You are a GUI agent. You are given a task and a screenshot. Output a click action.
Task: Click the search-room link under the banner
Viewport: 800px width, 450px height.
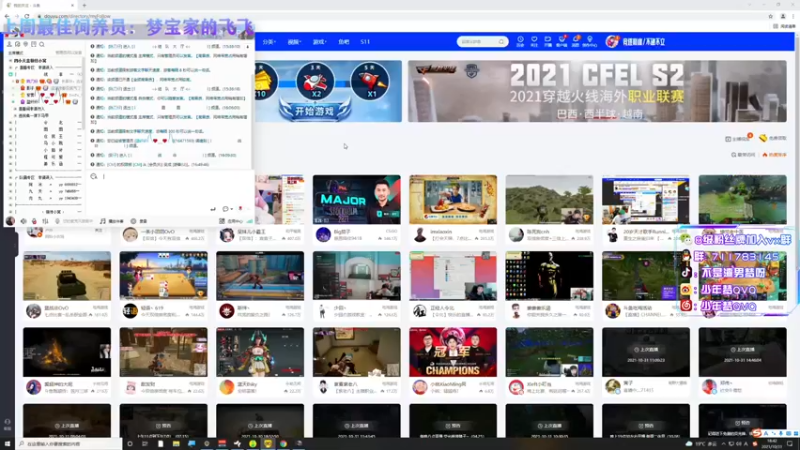point(743,155)
